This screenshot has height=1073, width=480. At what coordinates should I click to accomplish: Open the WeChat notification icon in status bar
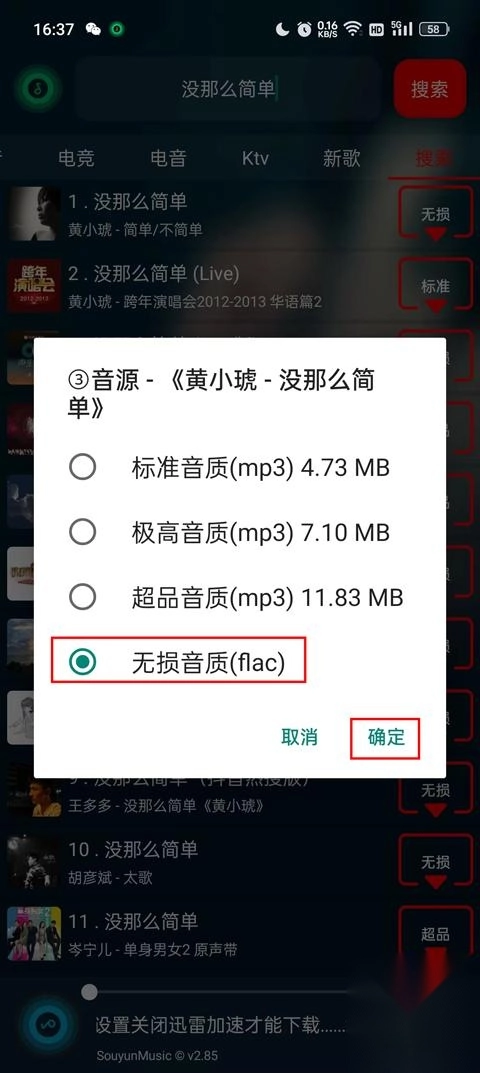point(93,29)
